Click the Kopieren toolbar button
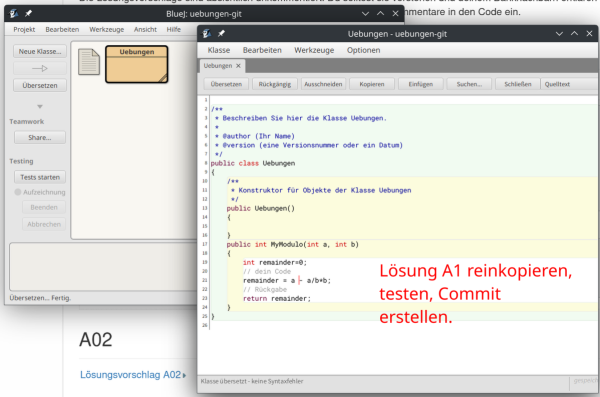 click(x=372, y=84)
